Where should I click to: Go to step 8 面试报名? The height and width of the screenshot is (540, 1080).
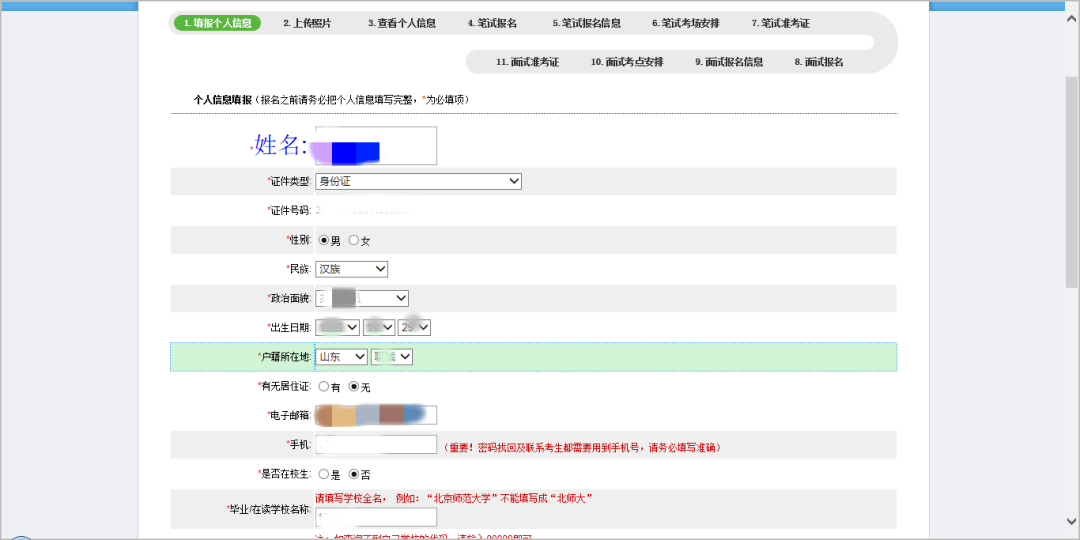coord(819,62)
